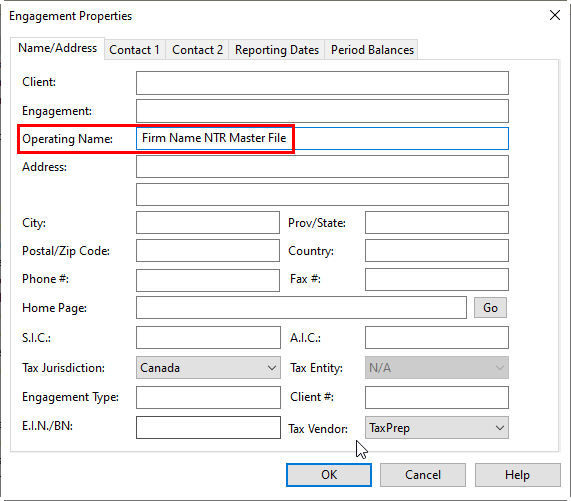This screenshot has height=501, width=571.
Task: Open the Period Balances tab
Action: (372, 50)
